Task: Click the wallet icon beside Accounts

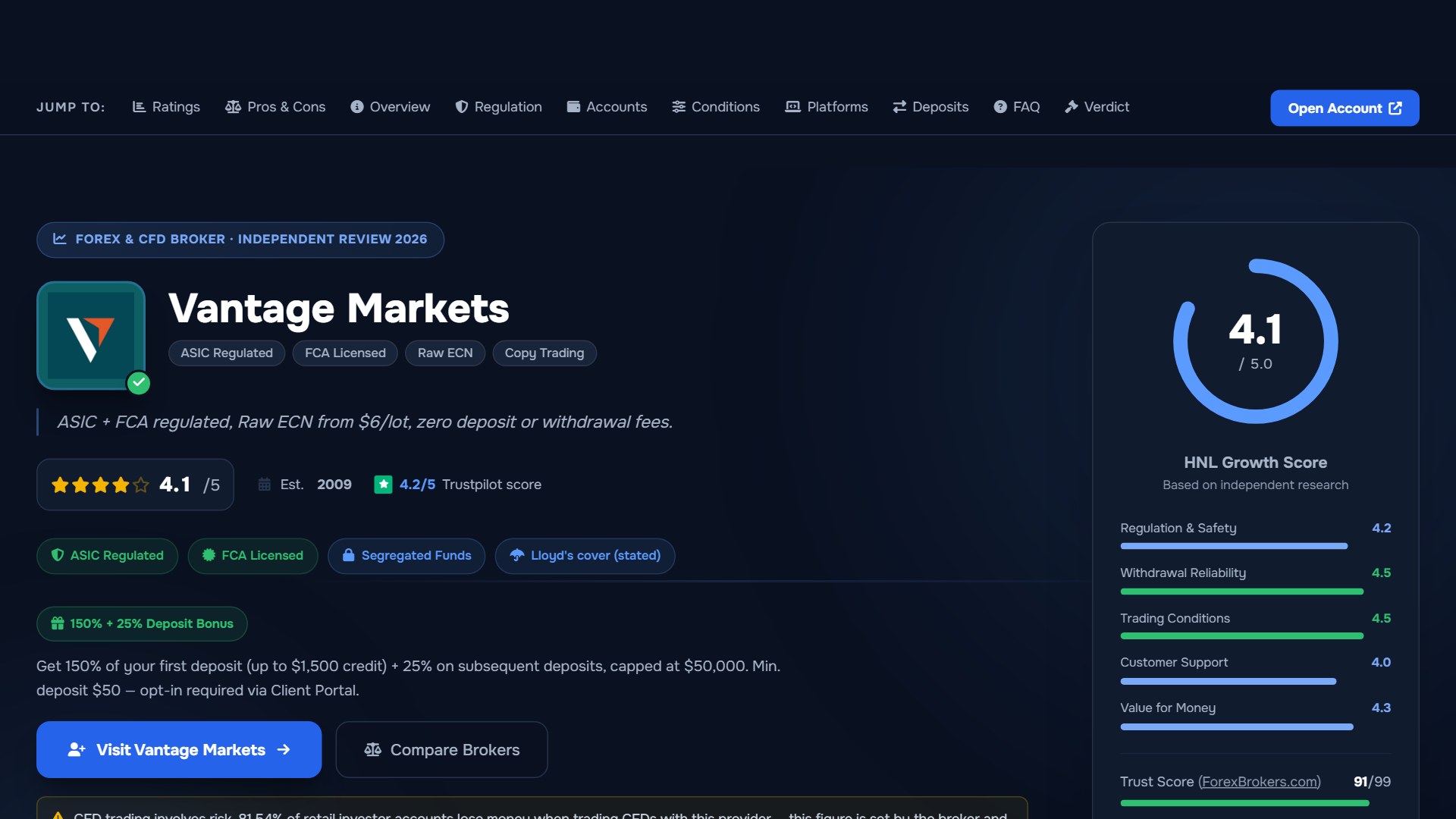Action: [x=574, y=107]
